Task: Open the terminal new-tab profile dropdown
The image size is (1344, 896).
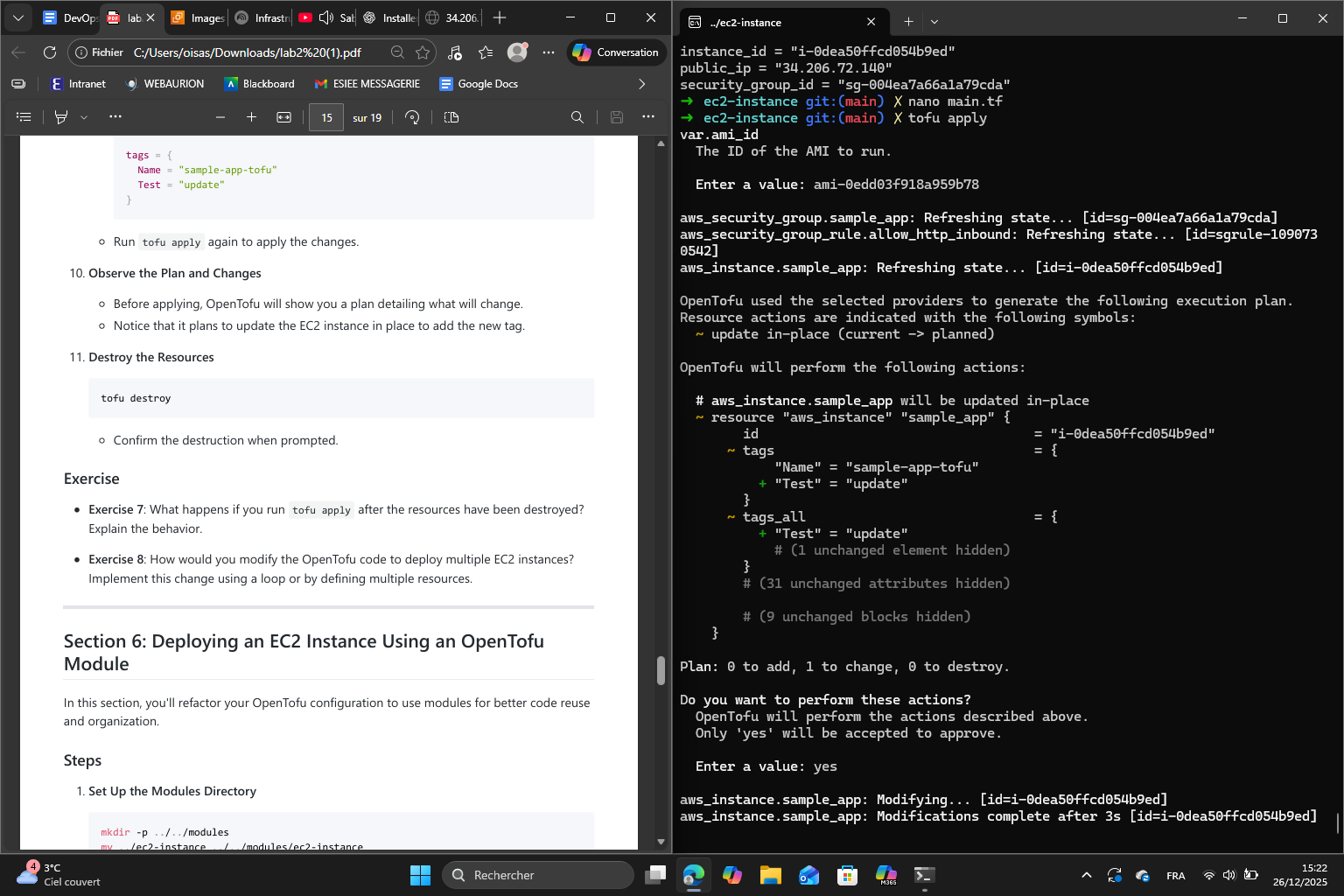Action: coord(934,22)
